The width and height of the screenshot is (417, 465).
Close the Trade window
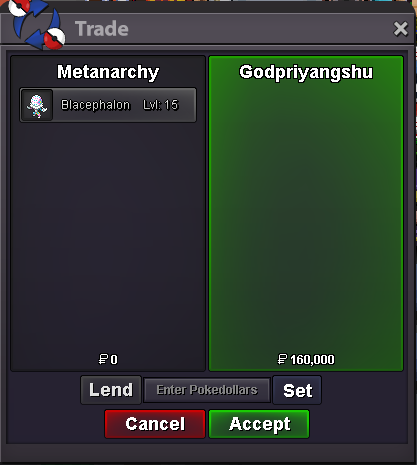tap(400, 29)
